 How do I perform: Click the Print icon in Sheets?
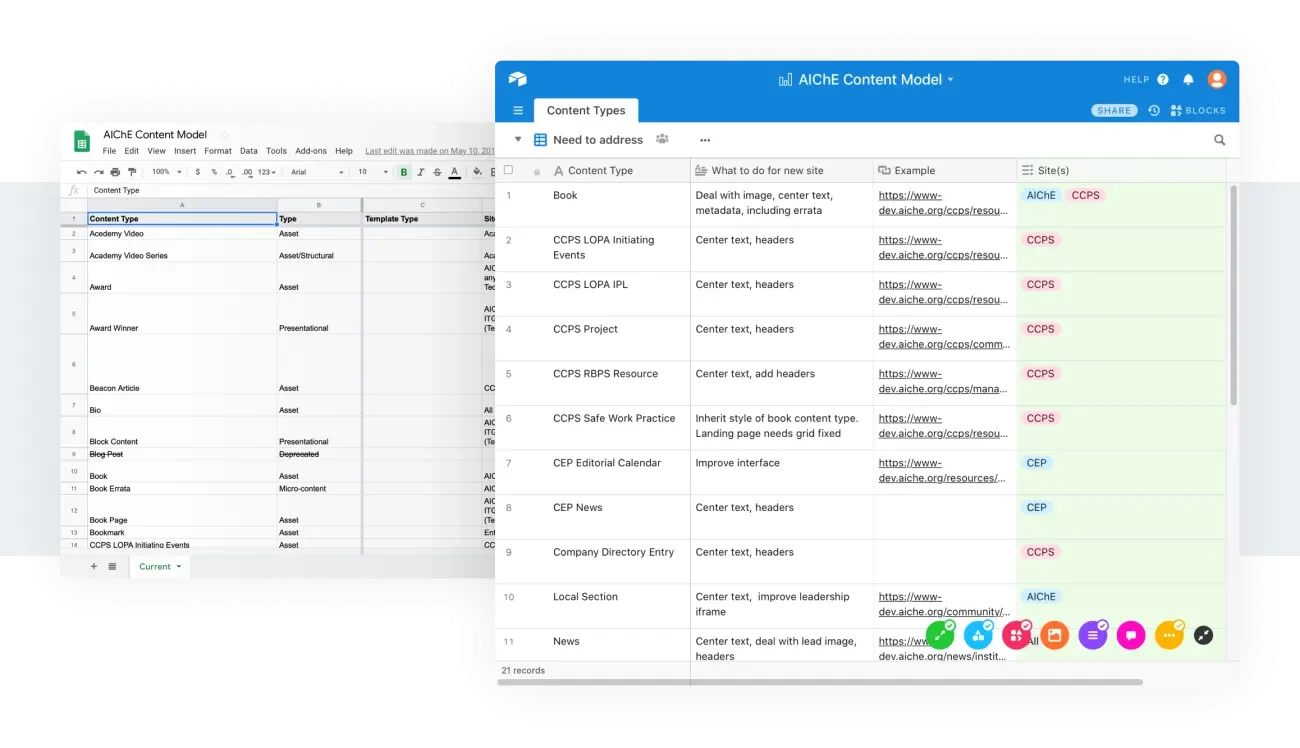[115, 172]
